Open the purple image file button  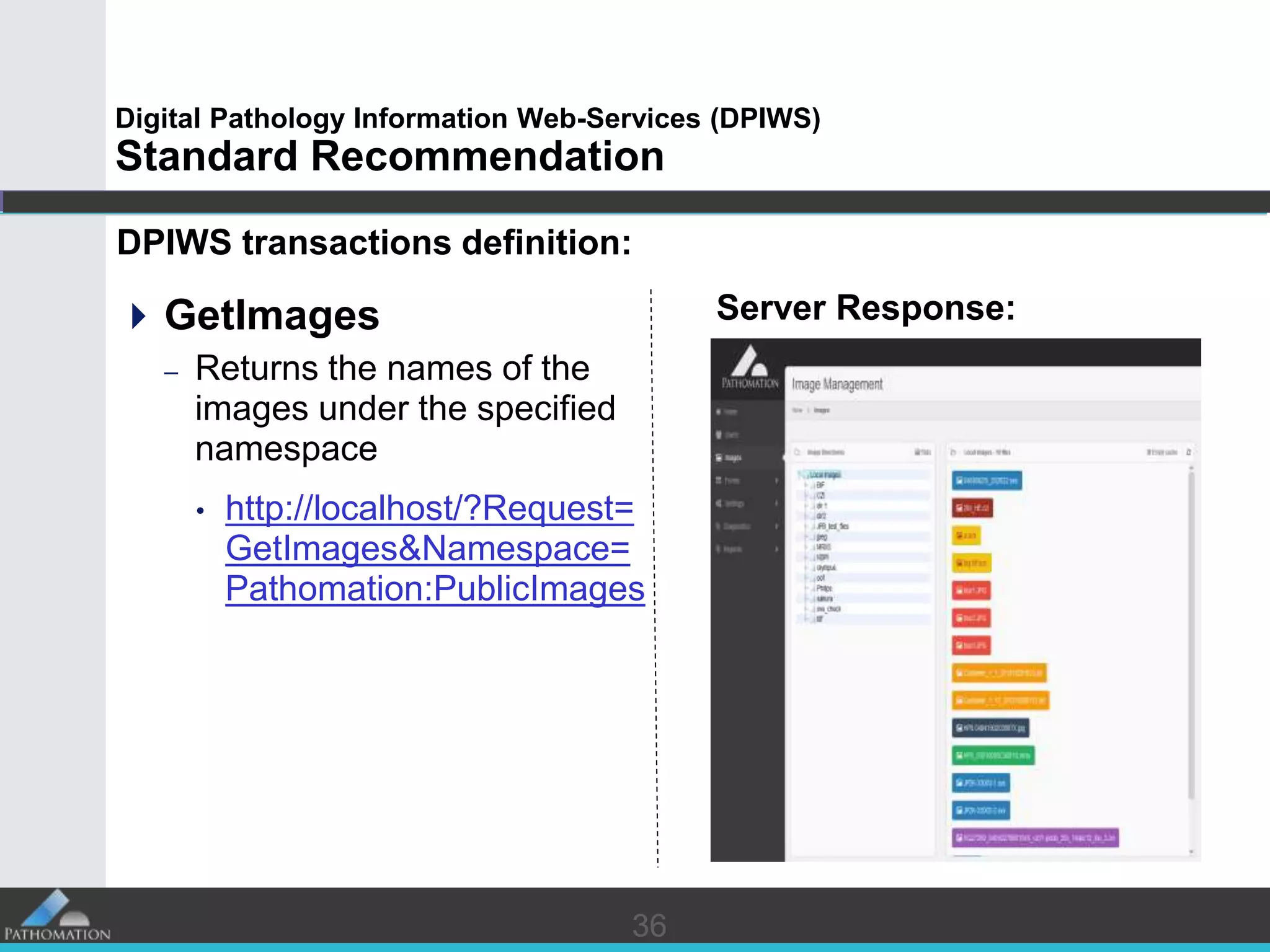[x=1035, y=838]
